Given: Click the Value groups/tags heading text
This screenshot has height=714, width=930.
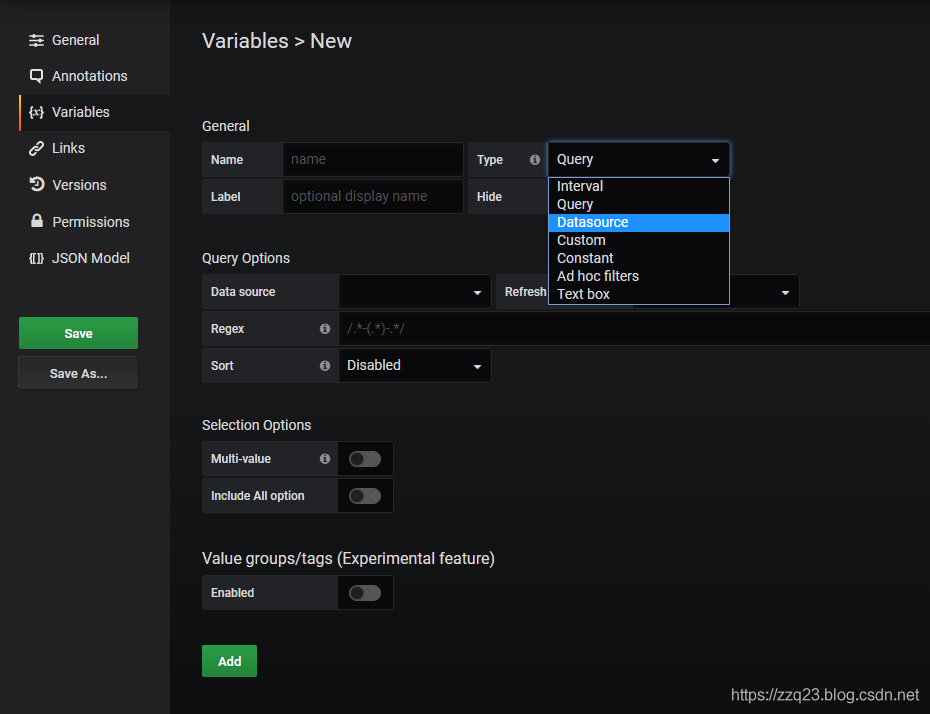Looking at the screenshot, I should pos(348,559).
